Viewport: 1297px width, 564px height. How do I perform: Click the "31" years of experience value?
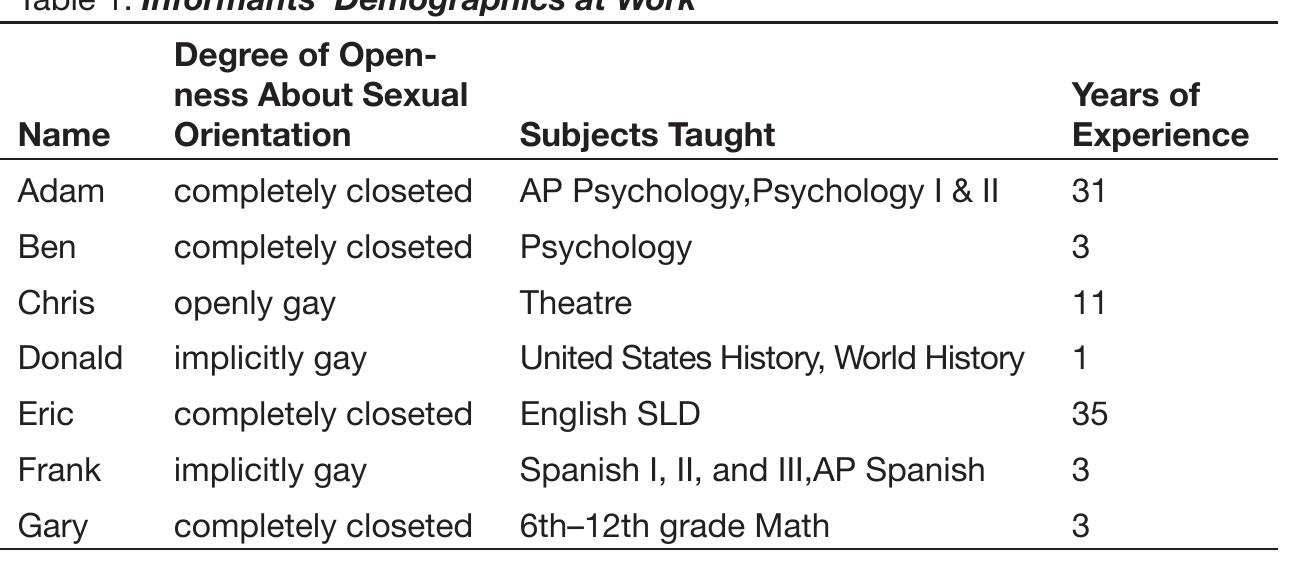coord(1088,191)
